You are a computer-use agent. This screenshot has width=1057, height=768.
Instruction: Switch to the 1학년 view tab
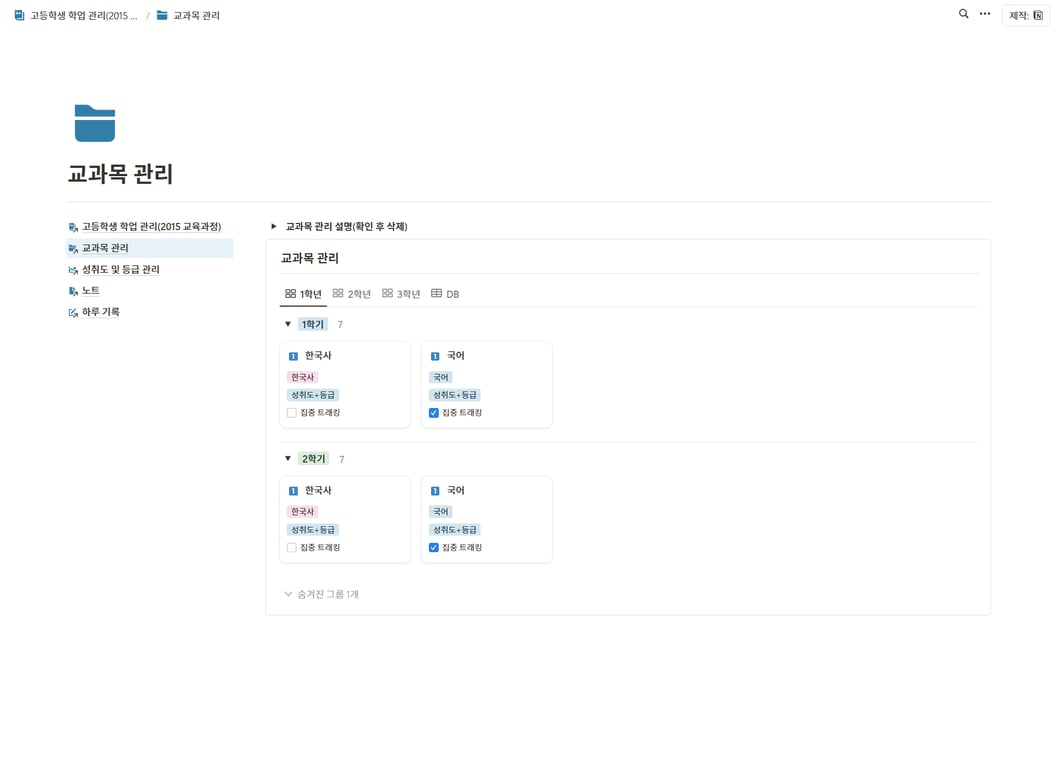point(303,294)
